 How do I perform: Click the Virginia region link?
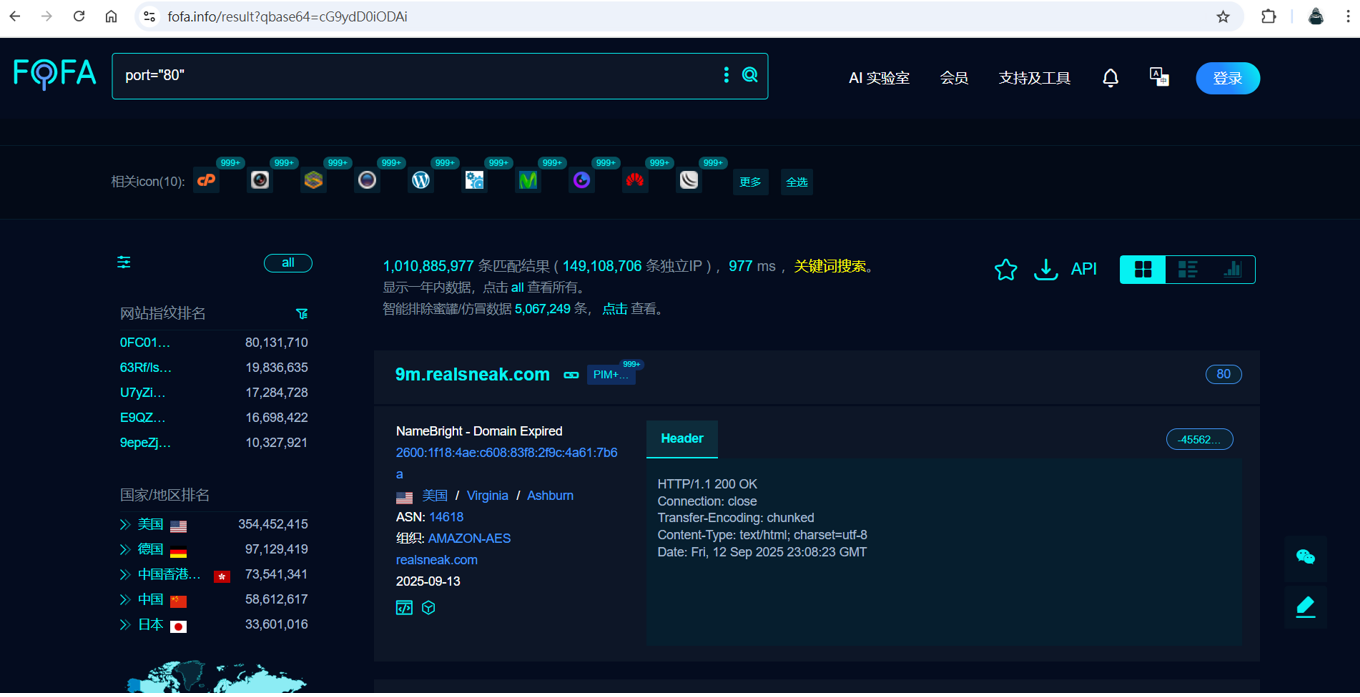pos(487,496)
